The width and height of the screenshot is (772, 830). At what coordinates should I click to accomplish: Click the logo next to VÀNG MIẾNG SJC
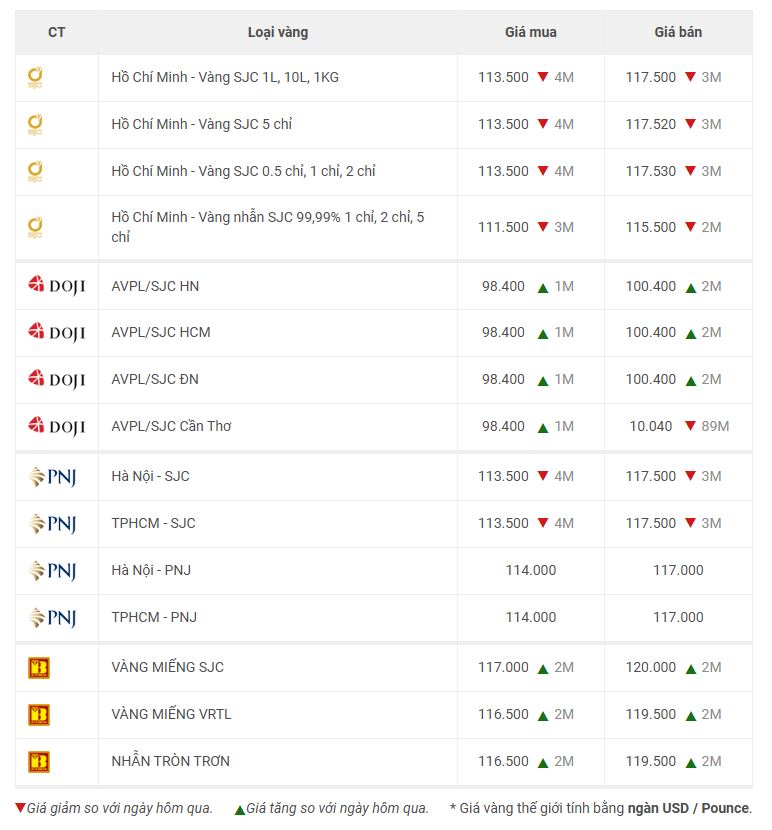tap(39, 668)
